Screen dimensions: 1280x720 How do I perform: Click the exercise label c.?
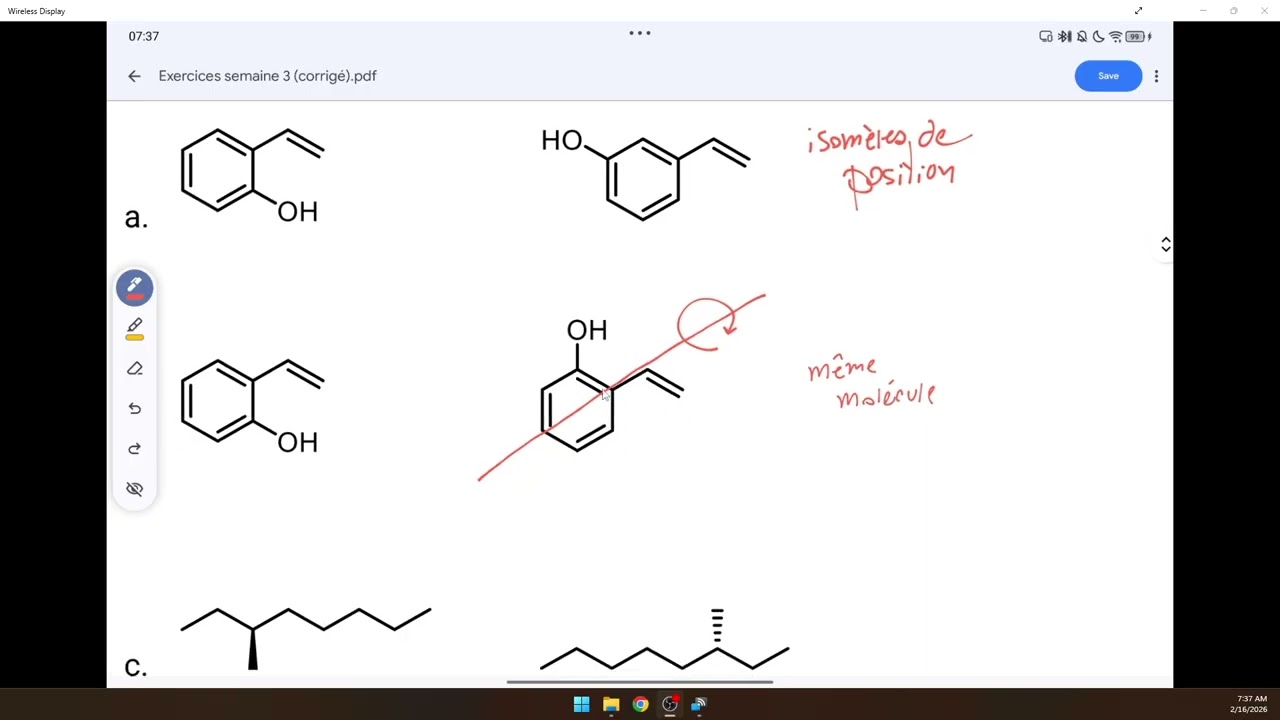pos(136,667)
